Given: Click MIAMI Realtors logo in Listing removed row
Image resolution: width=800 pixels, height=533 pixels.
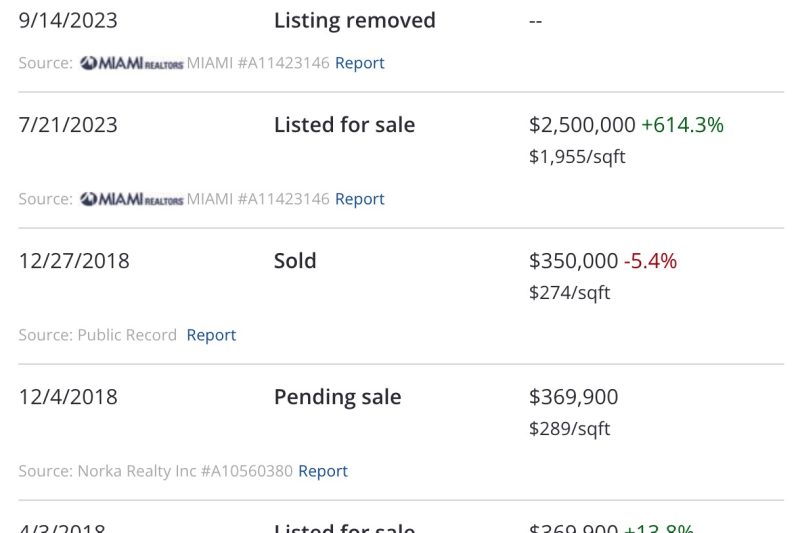Looking at the screenshot, I should pyautogui.click(x=131, y=63).
